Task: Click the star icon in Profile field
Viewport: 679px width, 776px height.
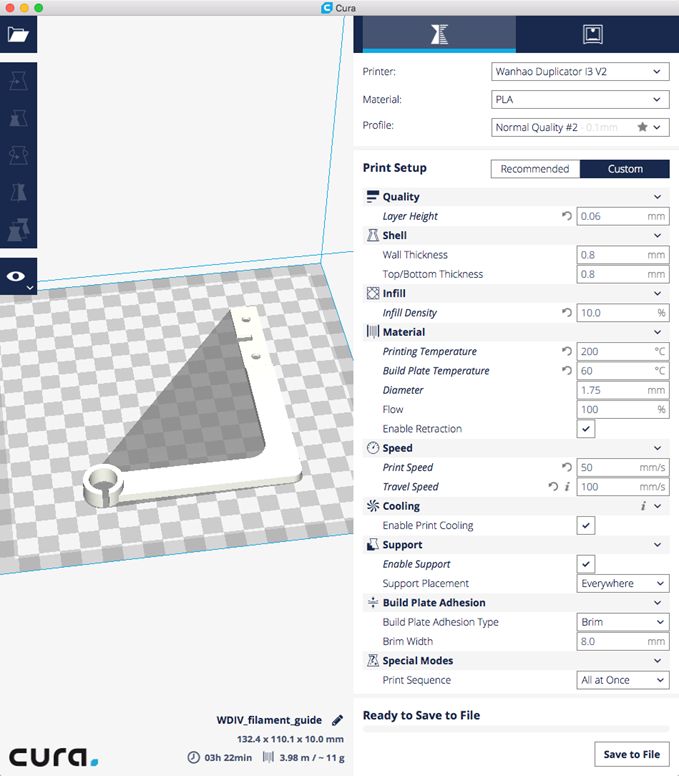Action: (x=642, y=127)
